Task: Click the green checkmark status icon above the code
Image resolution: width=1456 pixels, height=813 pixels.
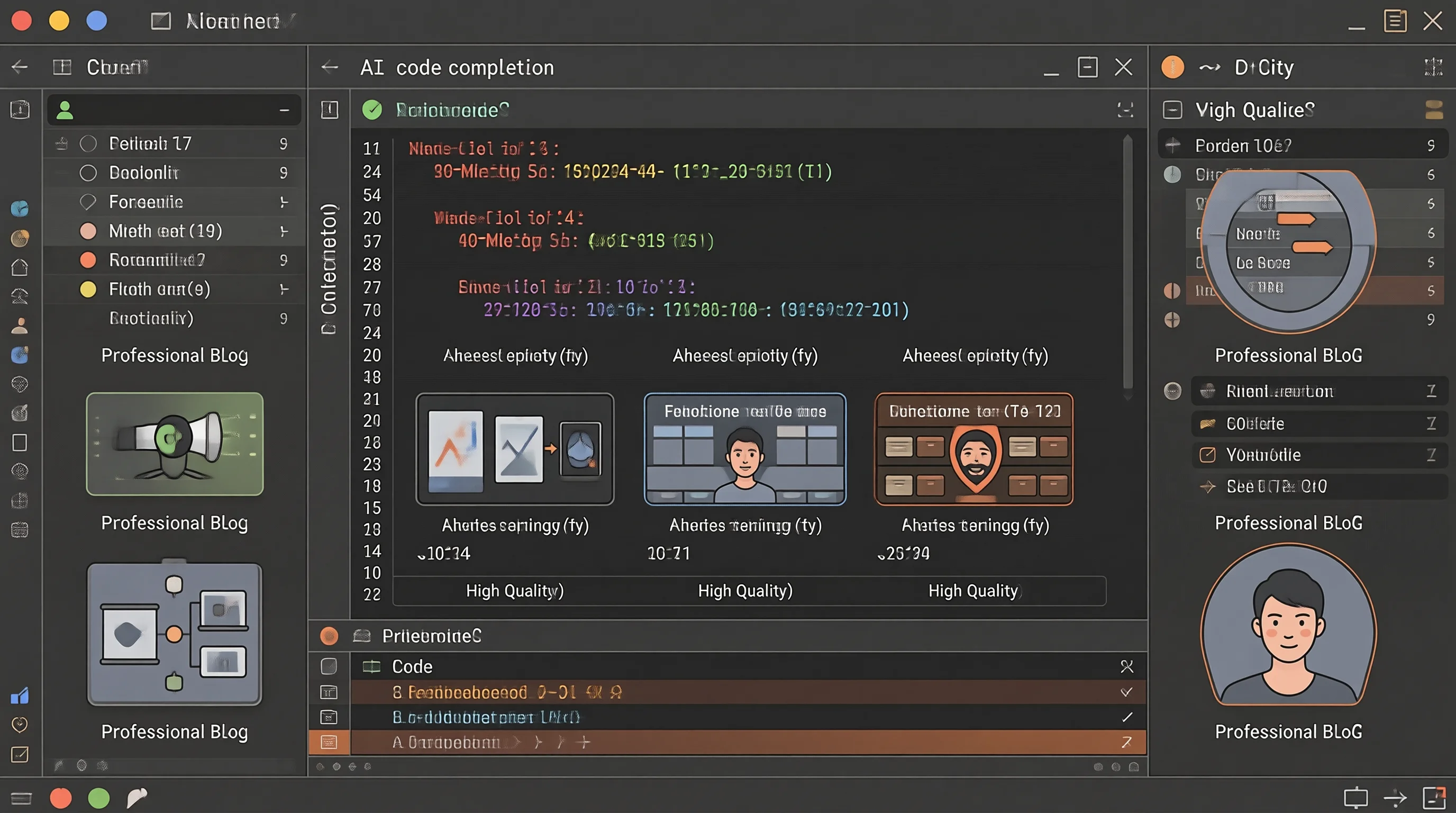Action: pos(372,110)
